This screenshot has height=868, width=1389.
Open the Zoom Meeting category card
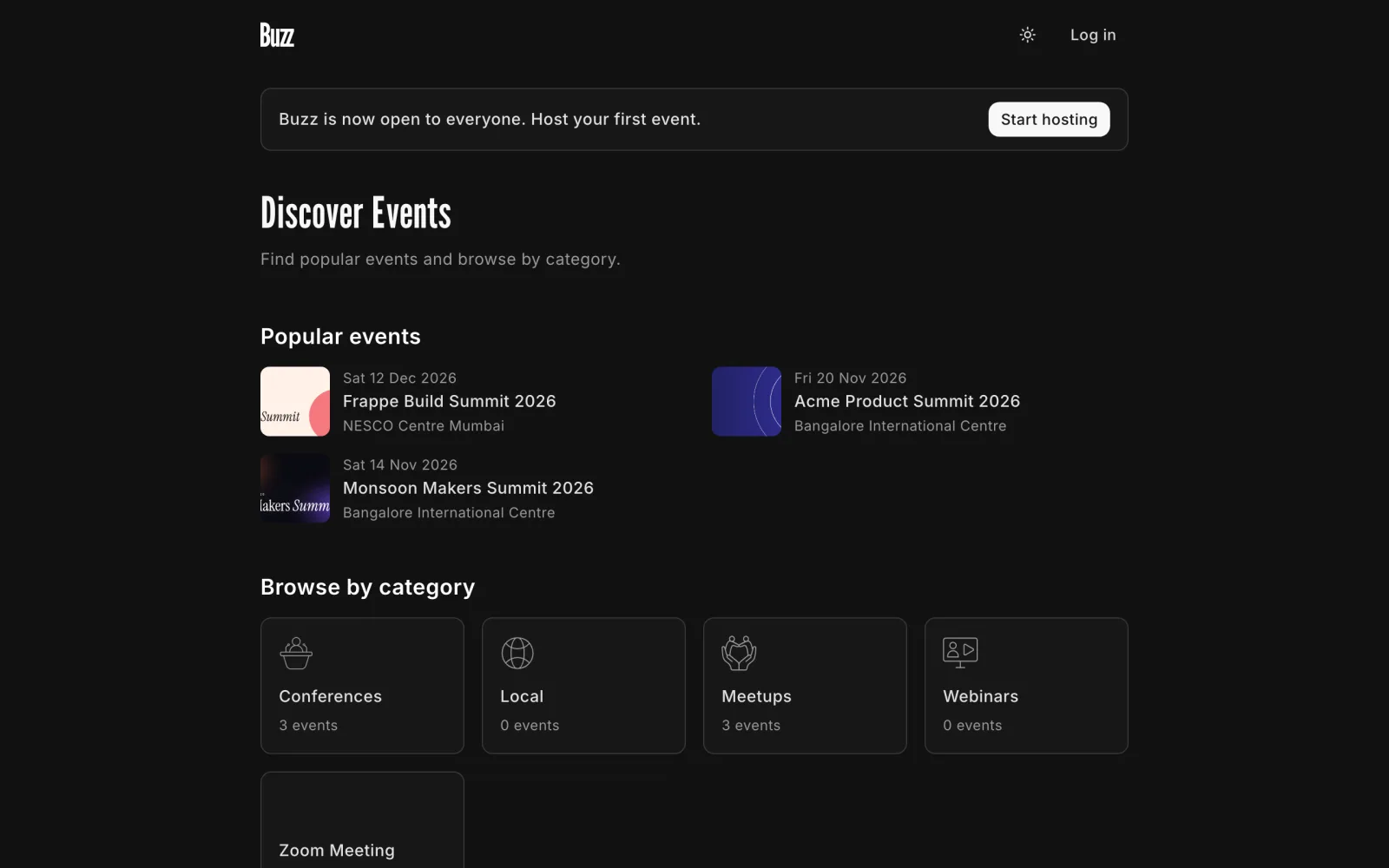click(x=362, y=820)
